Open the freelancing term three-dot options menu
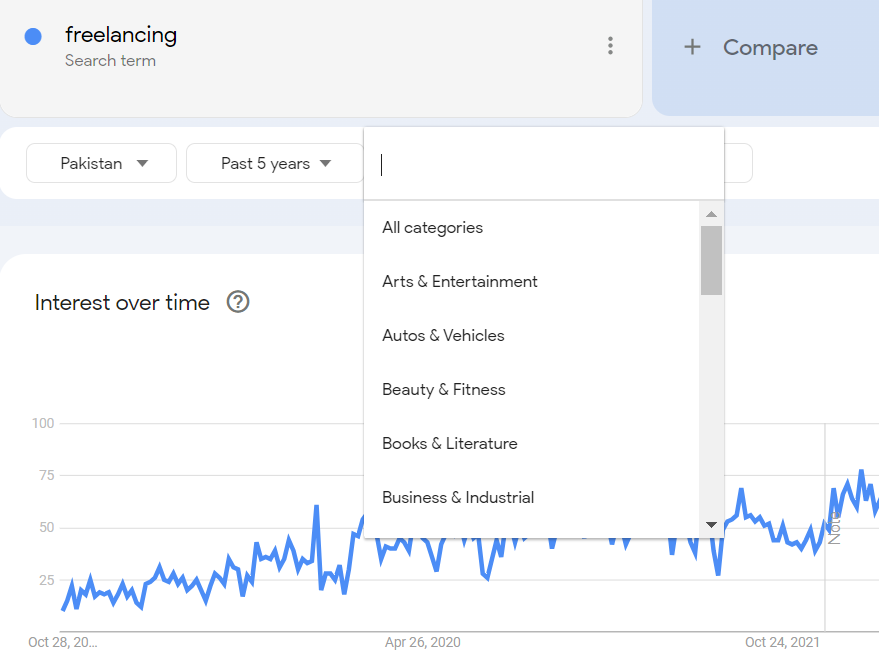 [x=610, y=46]
